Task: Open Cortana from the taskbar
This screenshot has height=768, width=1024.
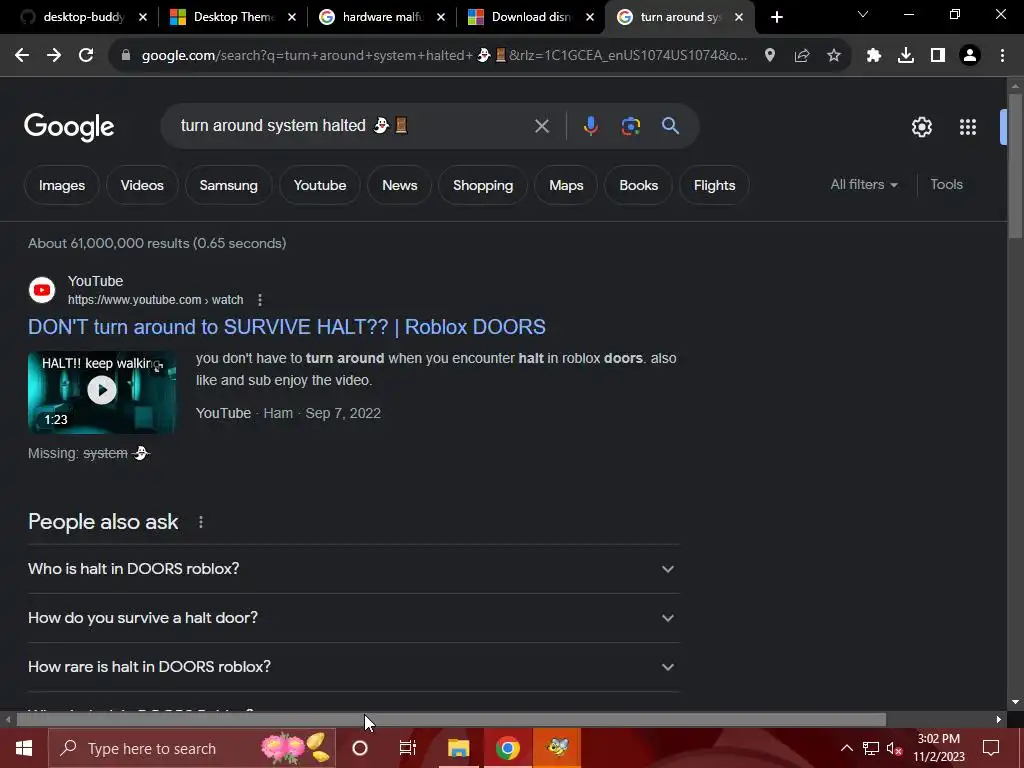Action: [x=360, y=748]
